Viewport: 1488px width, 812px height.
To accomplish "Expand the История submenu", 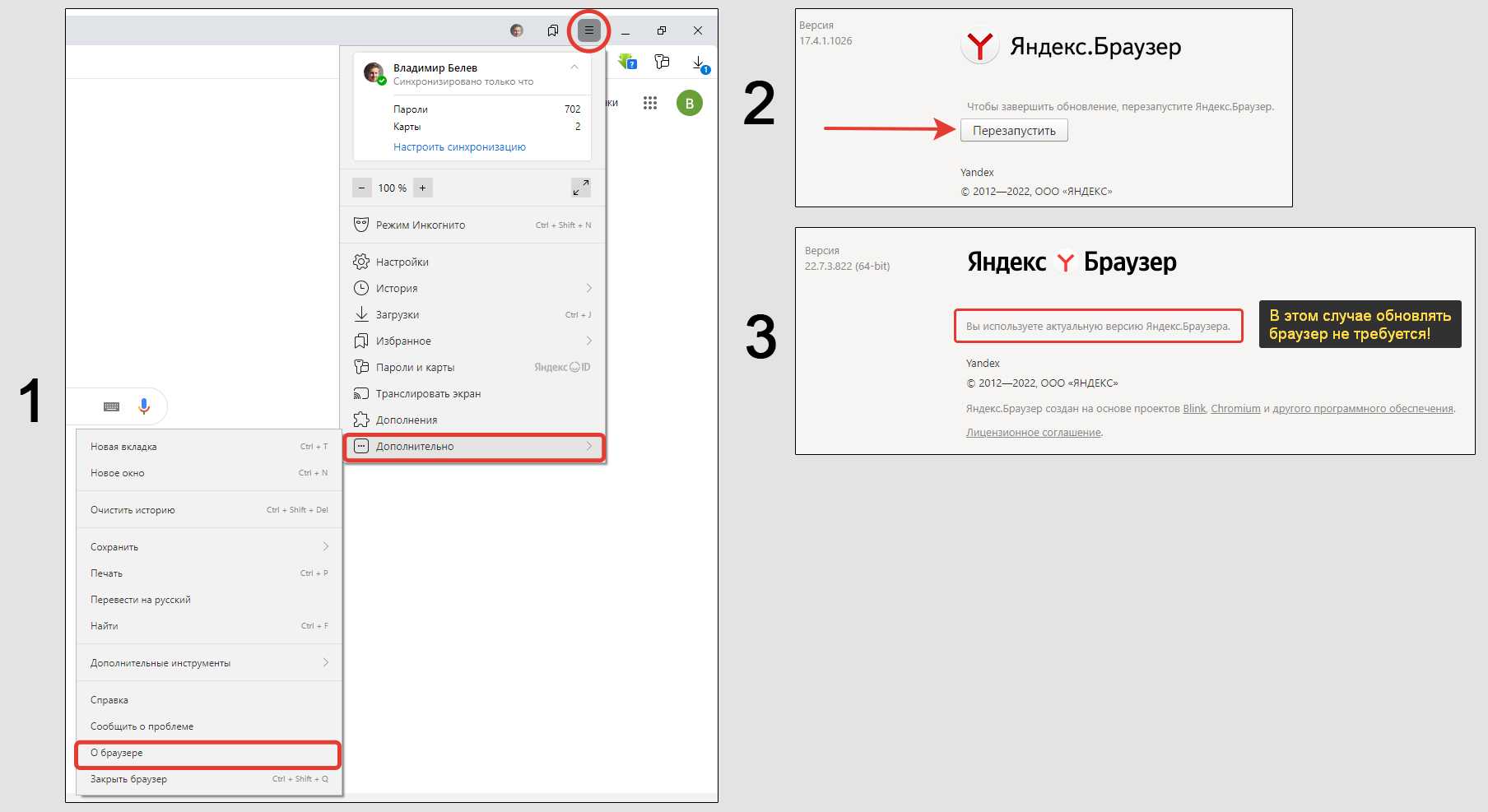I will coord(473,288).
